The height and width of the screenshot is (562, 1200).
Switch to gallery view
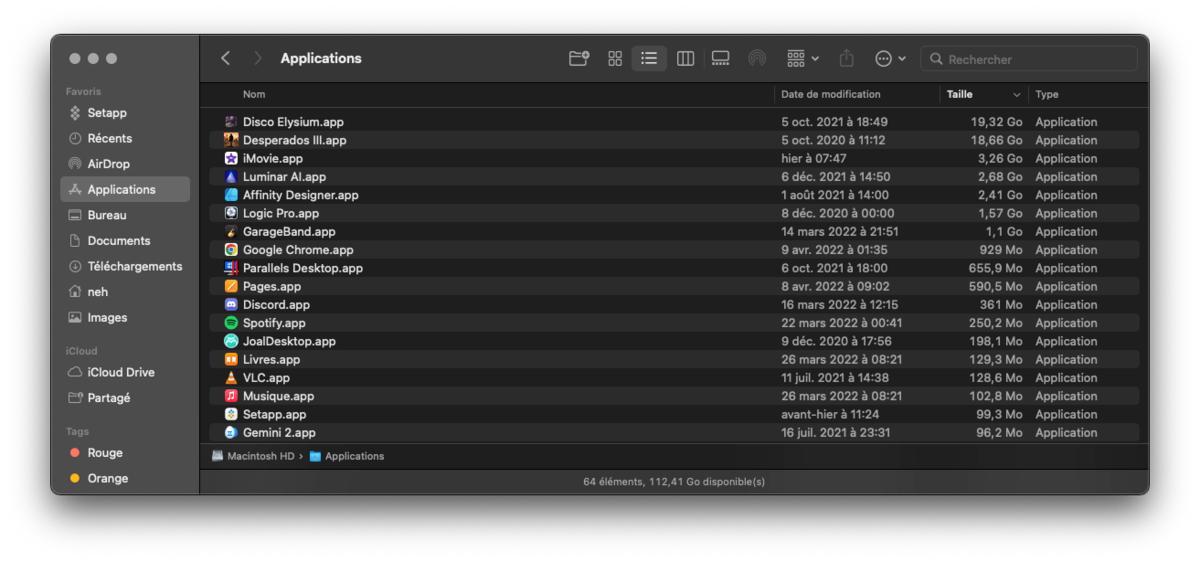point(720,59)
